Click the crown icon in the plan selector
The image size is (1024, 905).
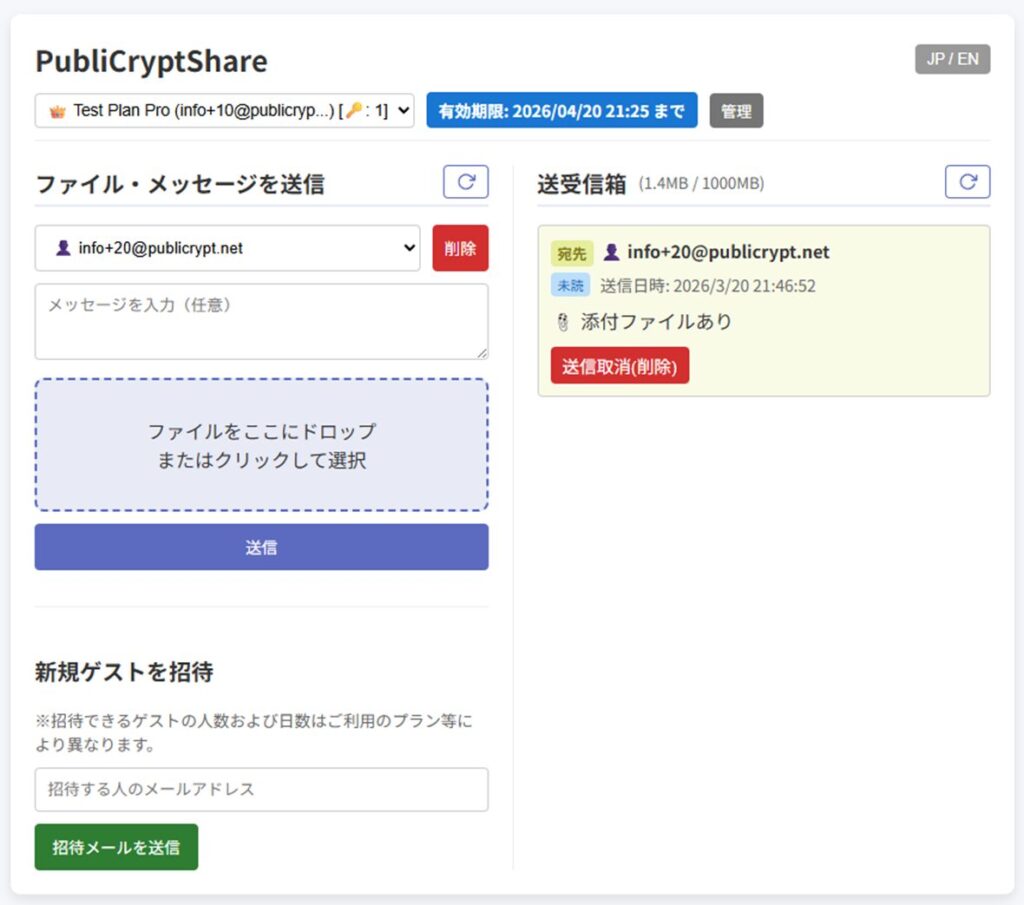[x=57, y=111]
